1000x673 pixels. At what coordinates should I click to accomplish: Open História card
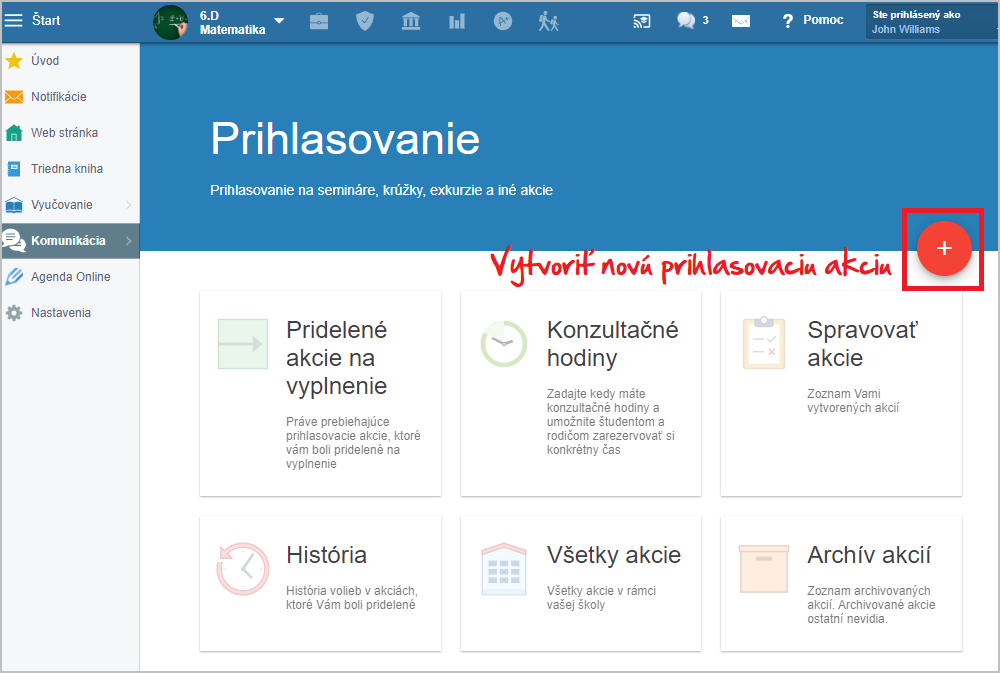(320, 584)
